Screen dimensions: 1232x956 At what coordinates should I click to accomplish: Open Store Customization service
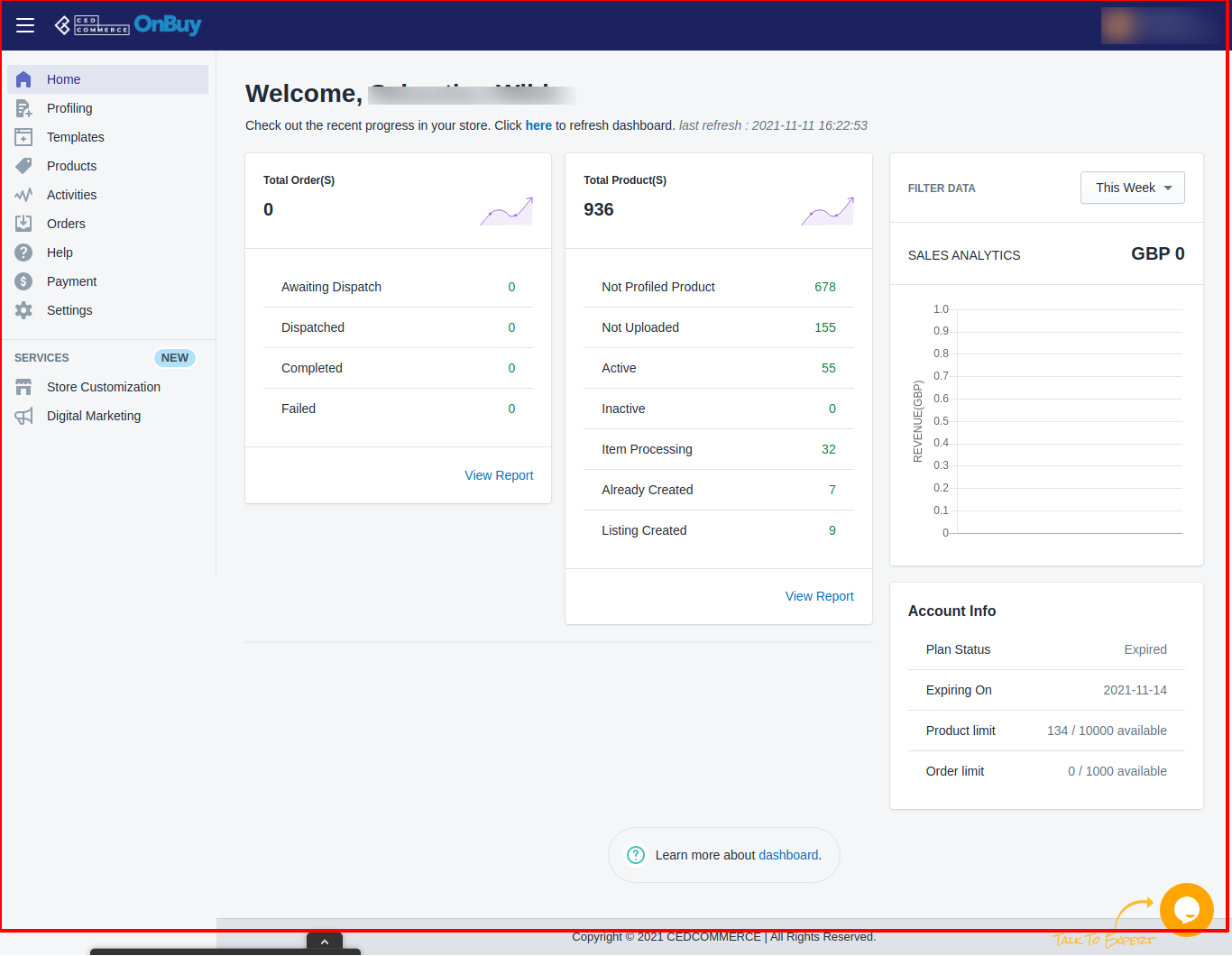pos(108,387)
